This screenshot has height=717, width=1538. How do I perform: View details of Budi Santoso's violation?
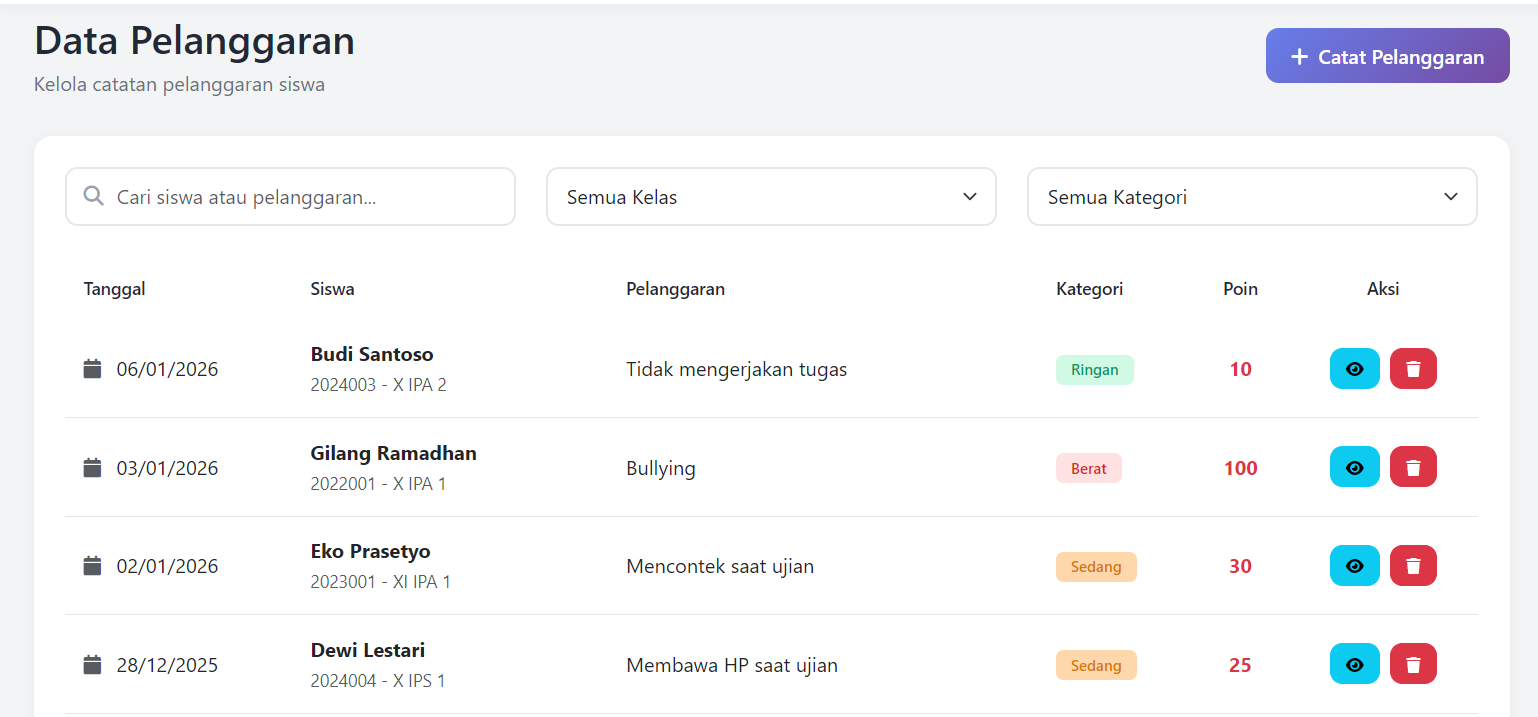tap(1354, 369)
